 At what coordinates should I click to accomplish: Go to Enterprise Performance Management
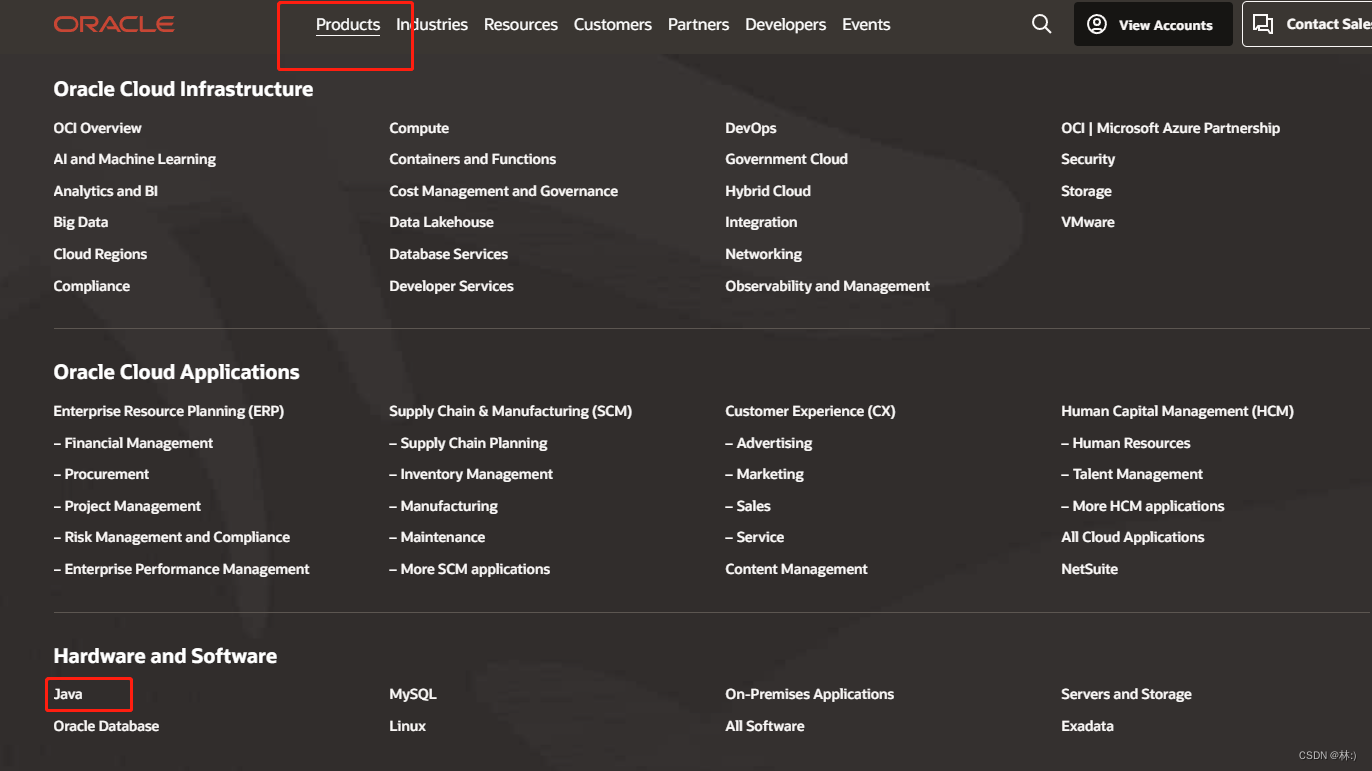(x=181, y=569)
